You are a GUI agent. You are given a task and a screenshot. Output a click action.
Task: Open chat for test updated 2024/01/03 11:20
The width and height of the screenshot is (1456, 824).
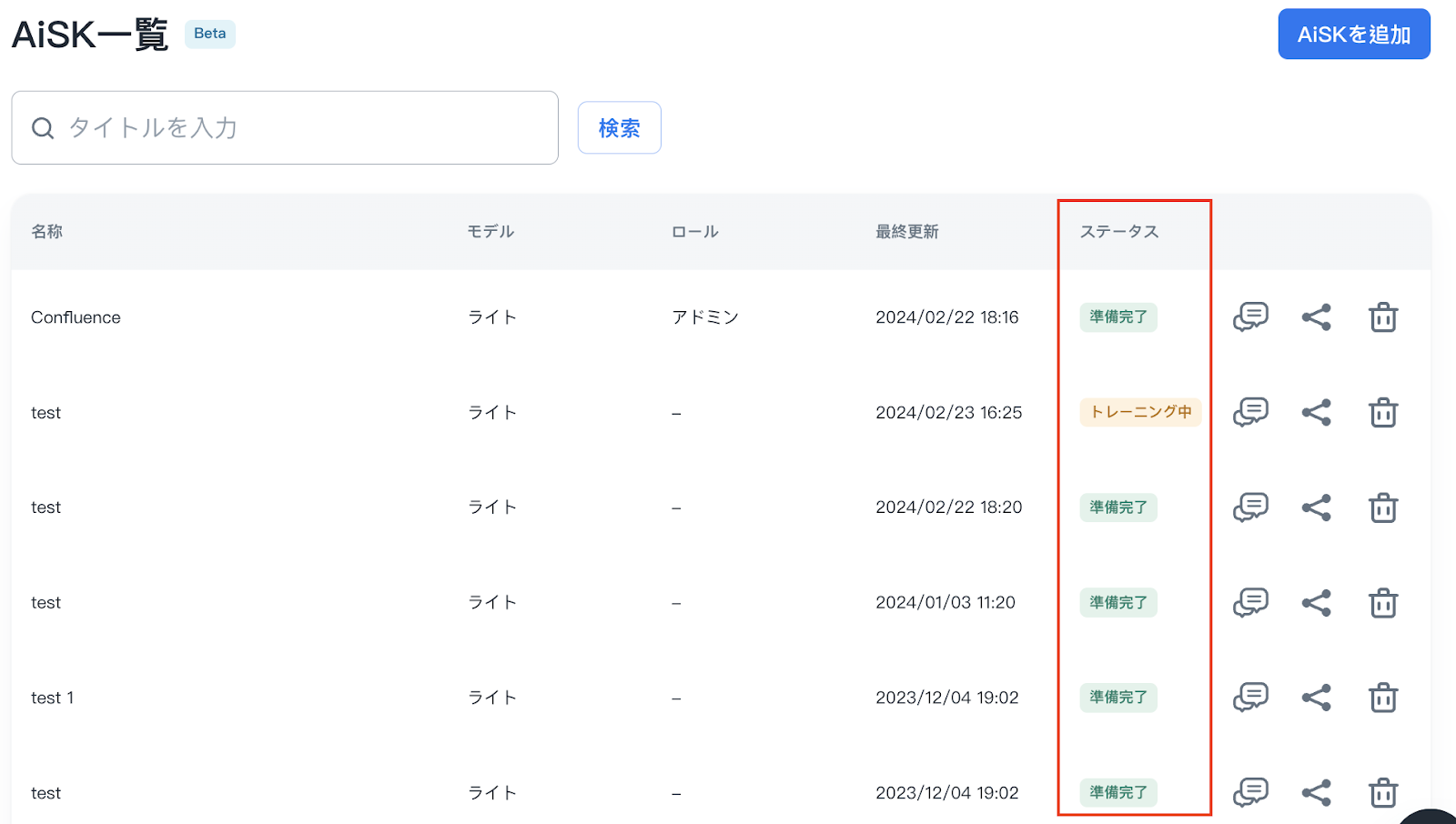tap(1250, 603)
